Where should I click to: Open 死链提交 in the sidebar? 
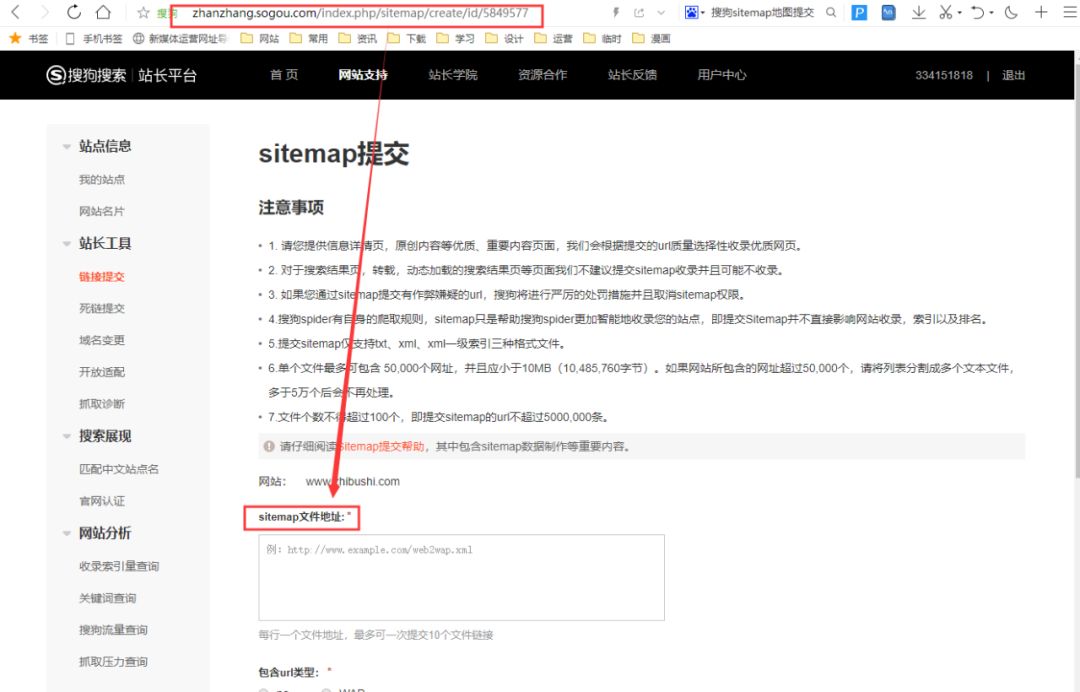point(102,308)
